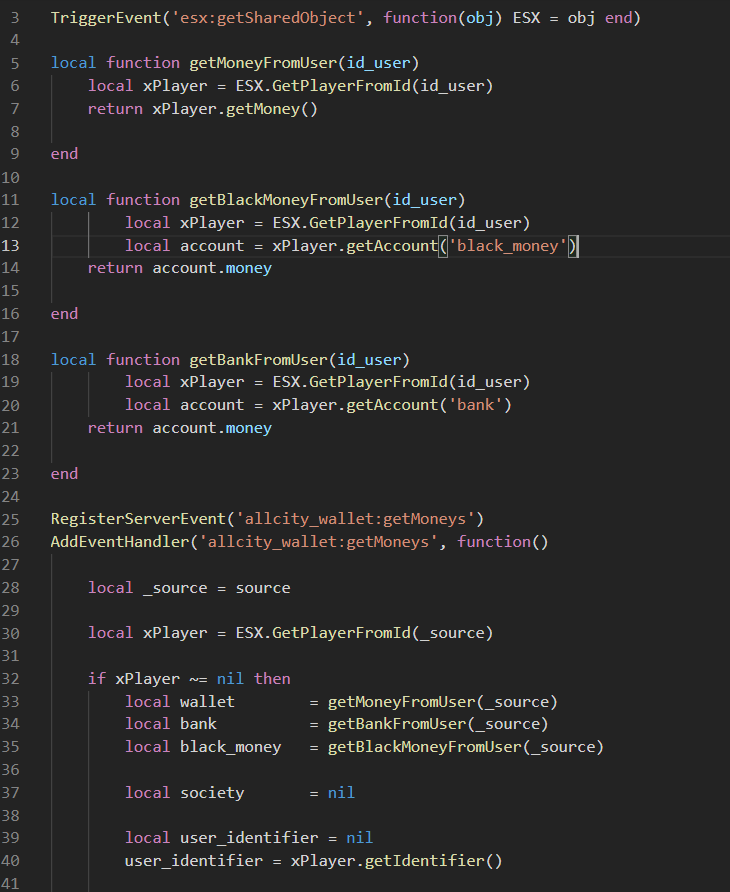Click line number 18 in the gutter
Screen dimensions: 730x892
tap(10, 360)
